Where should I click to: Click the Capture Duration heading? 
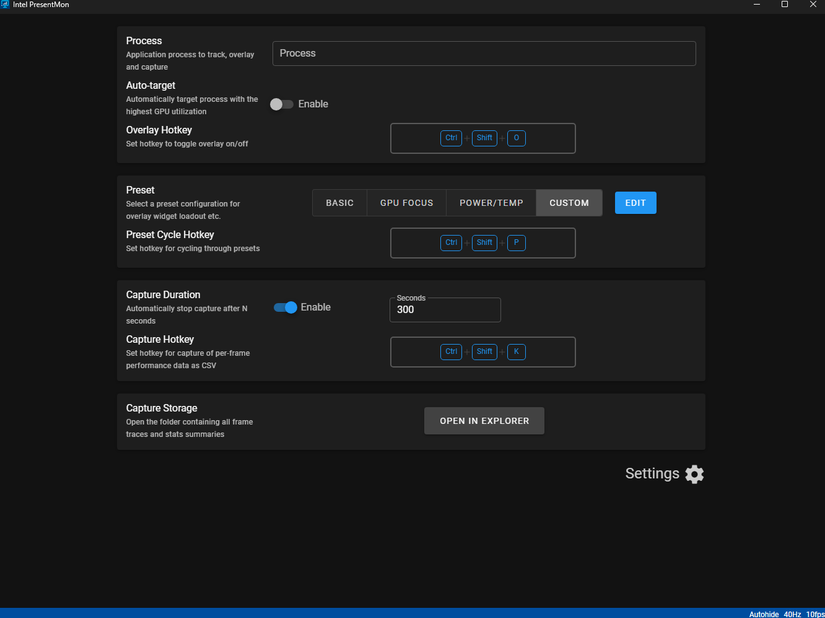(163, 295)
